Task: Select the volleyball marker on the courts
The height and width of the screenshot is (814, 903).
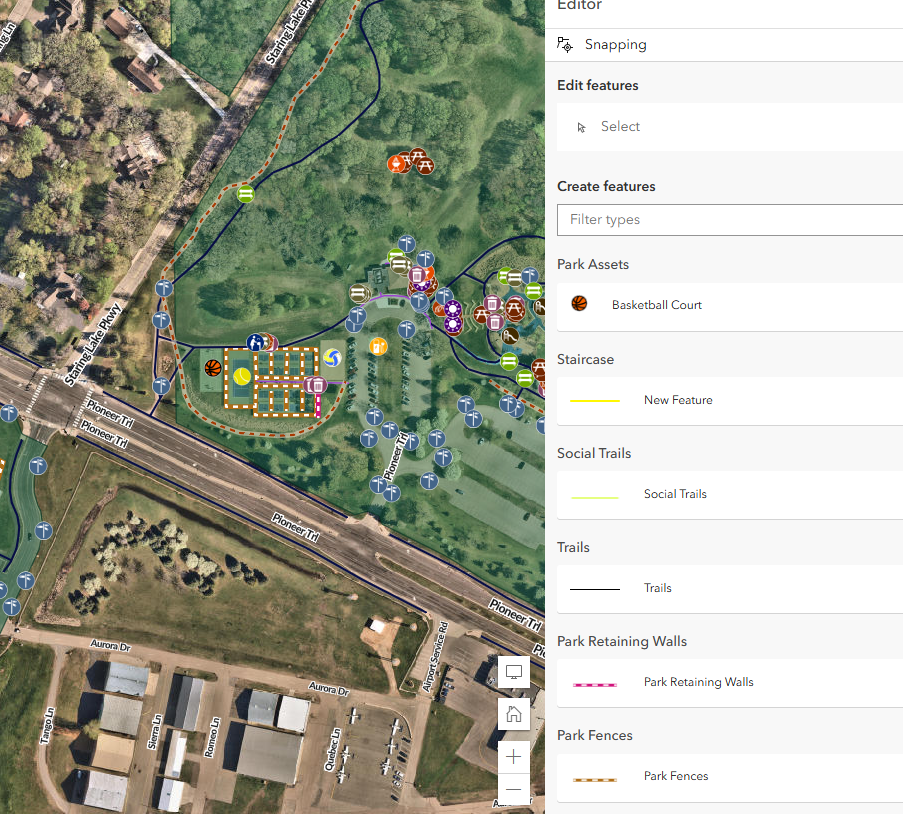Action: 334,357
